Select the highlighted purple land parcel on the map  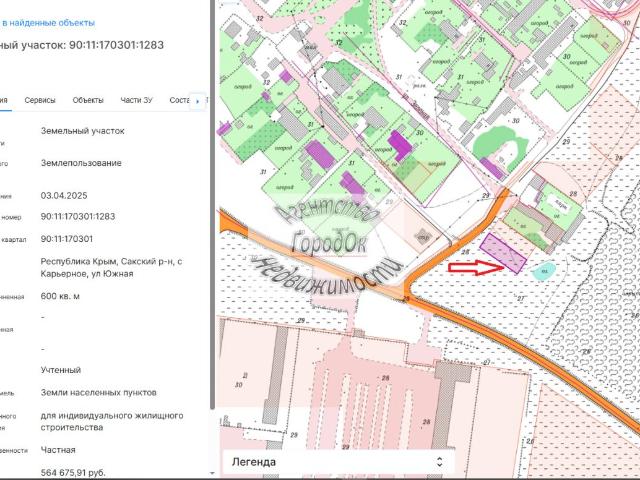[502, 253]
